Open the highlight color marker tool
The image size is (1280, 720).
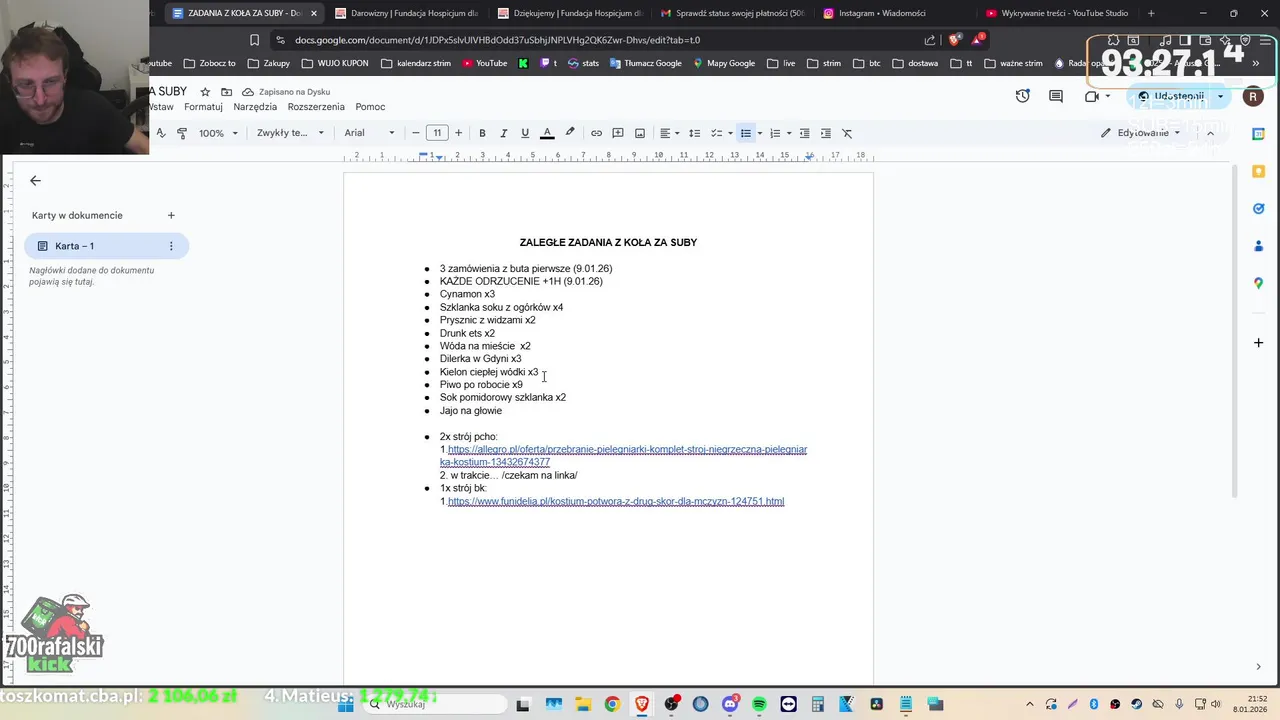tap(570, 133)
